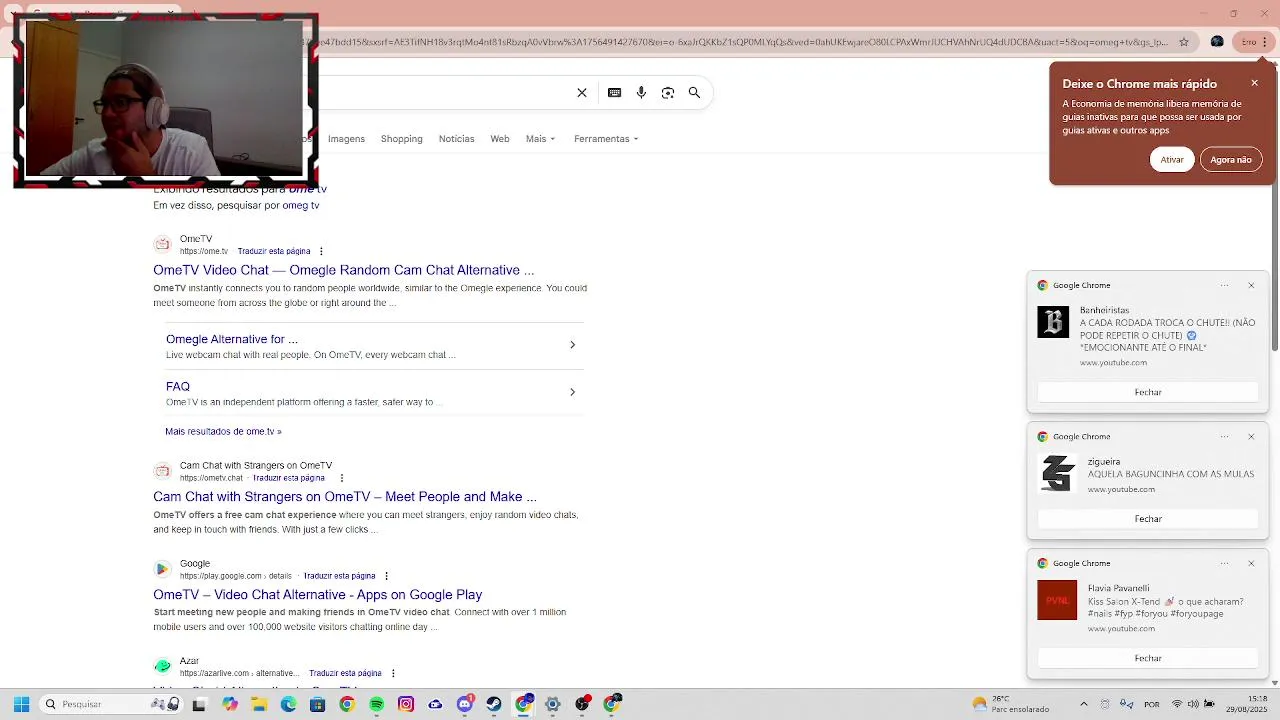
Task: Close the Flavia Pavanelli notification with X
Action: pos(1251,564)
